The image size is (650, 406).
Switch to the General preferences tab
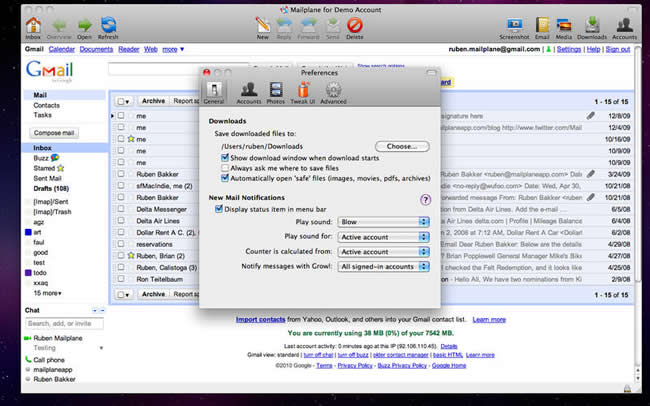[x=214, y=92]
